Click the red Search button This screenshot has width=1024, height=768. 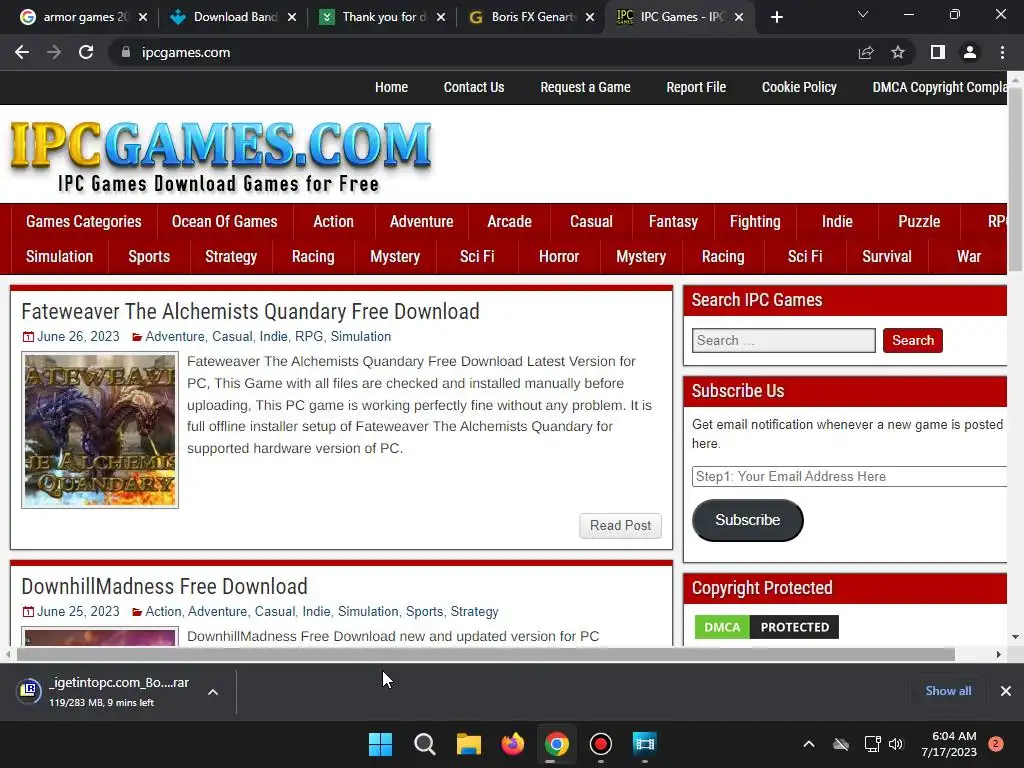click(x=912, y=340)
